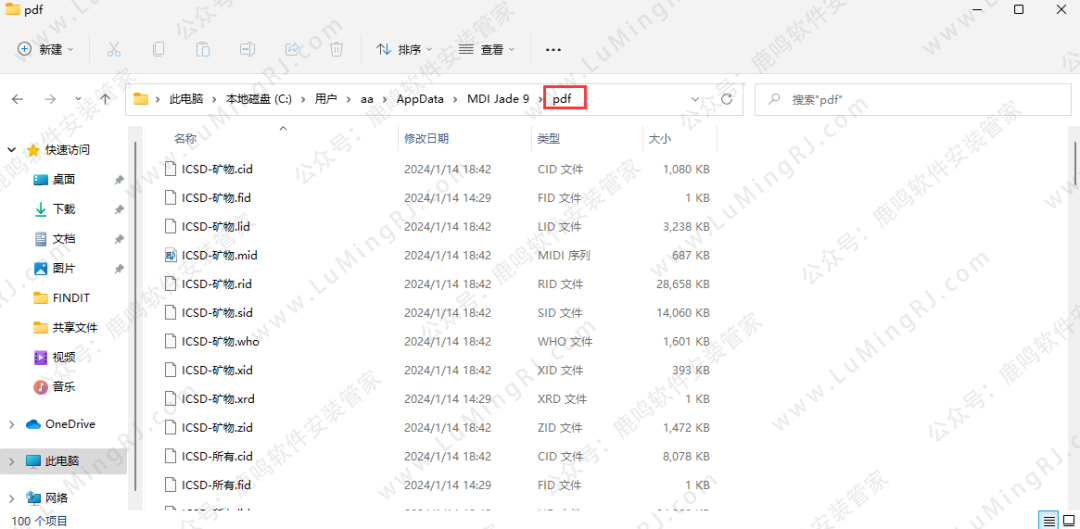
Task: Click the Cut scissors icon in toolbar
Action: pos(113,49)
